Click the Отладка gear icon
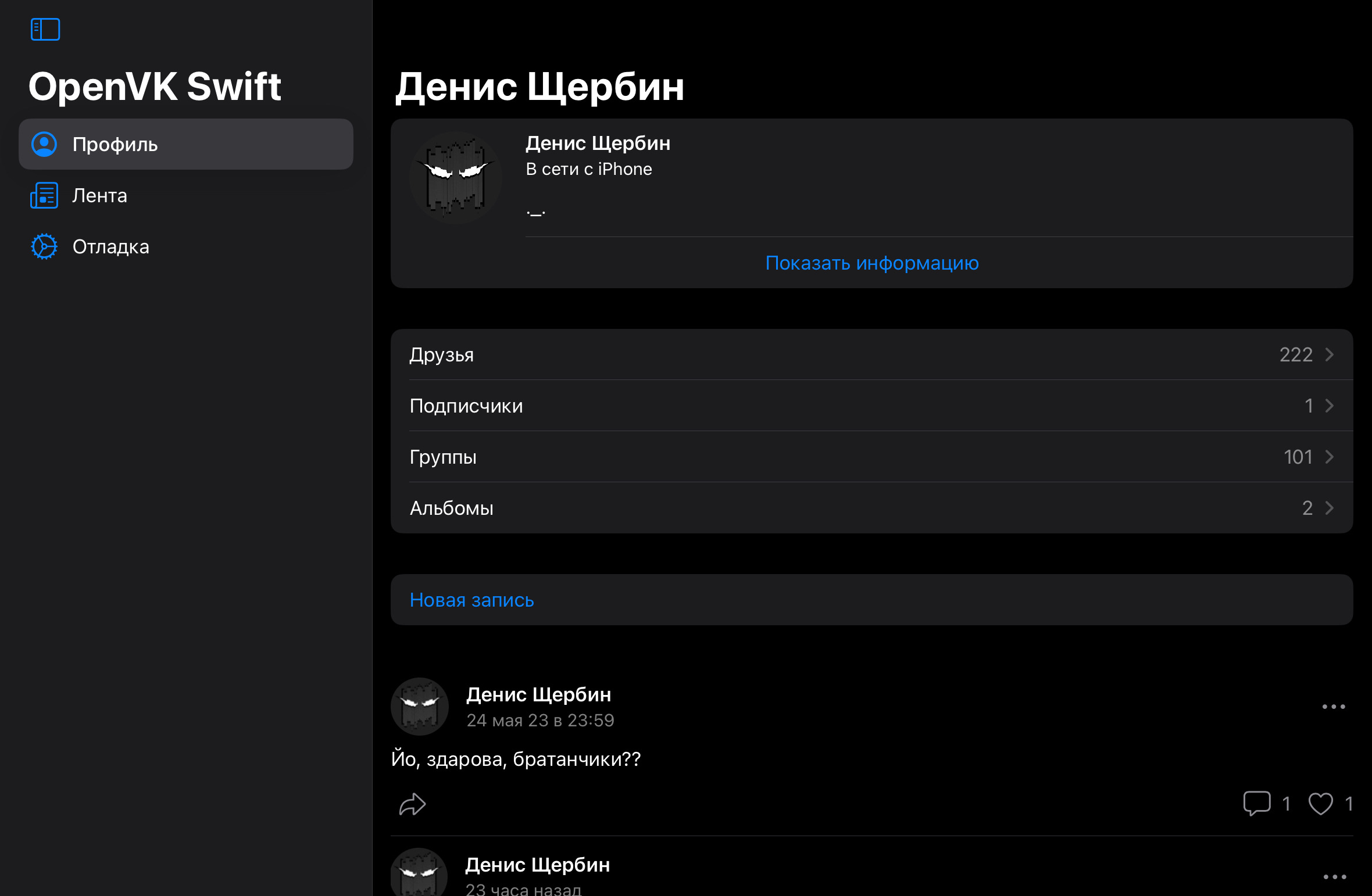 (44, 246)
